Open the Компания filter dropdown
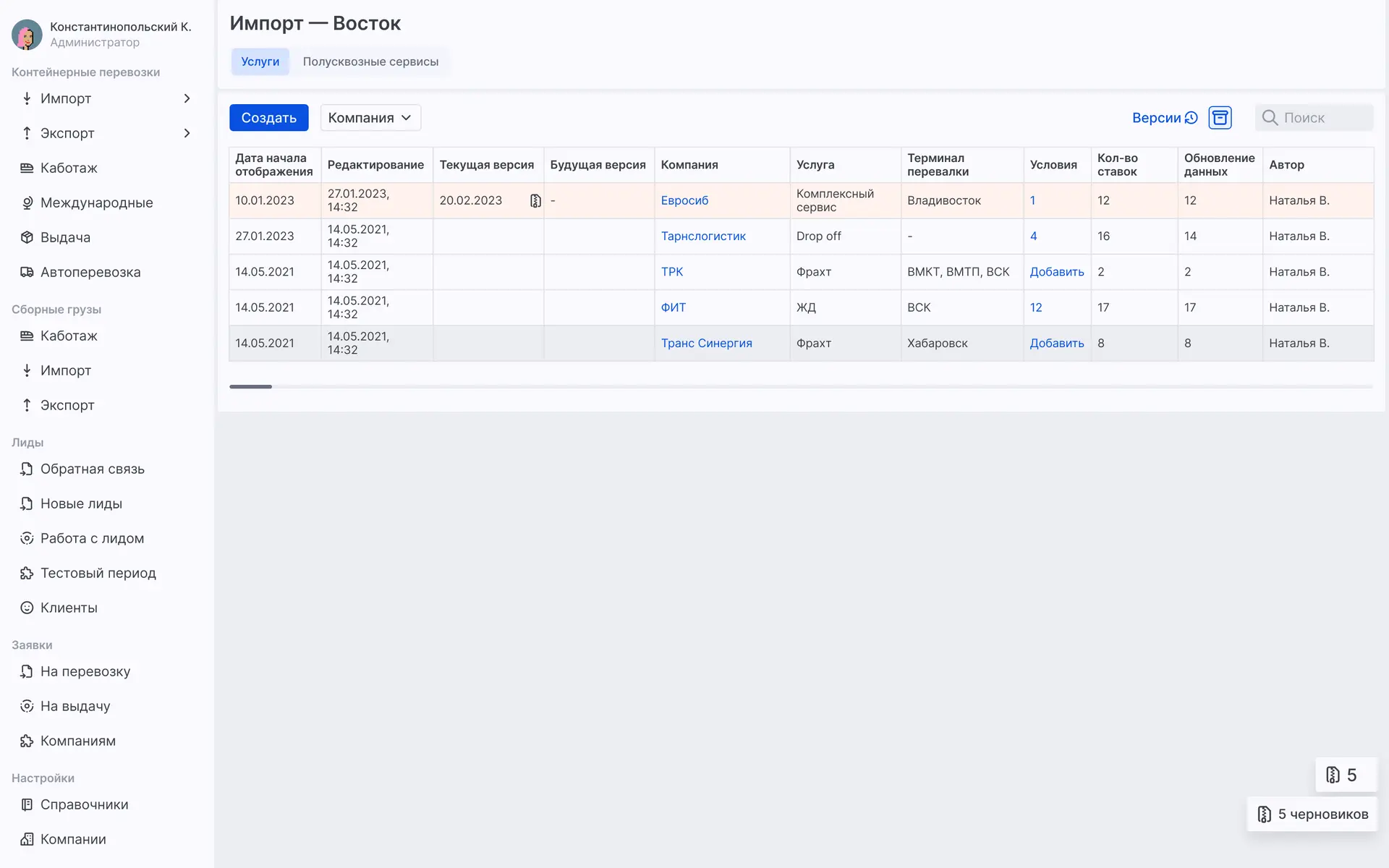The image size is (1389, 868). pos(370,118)
